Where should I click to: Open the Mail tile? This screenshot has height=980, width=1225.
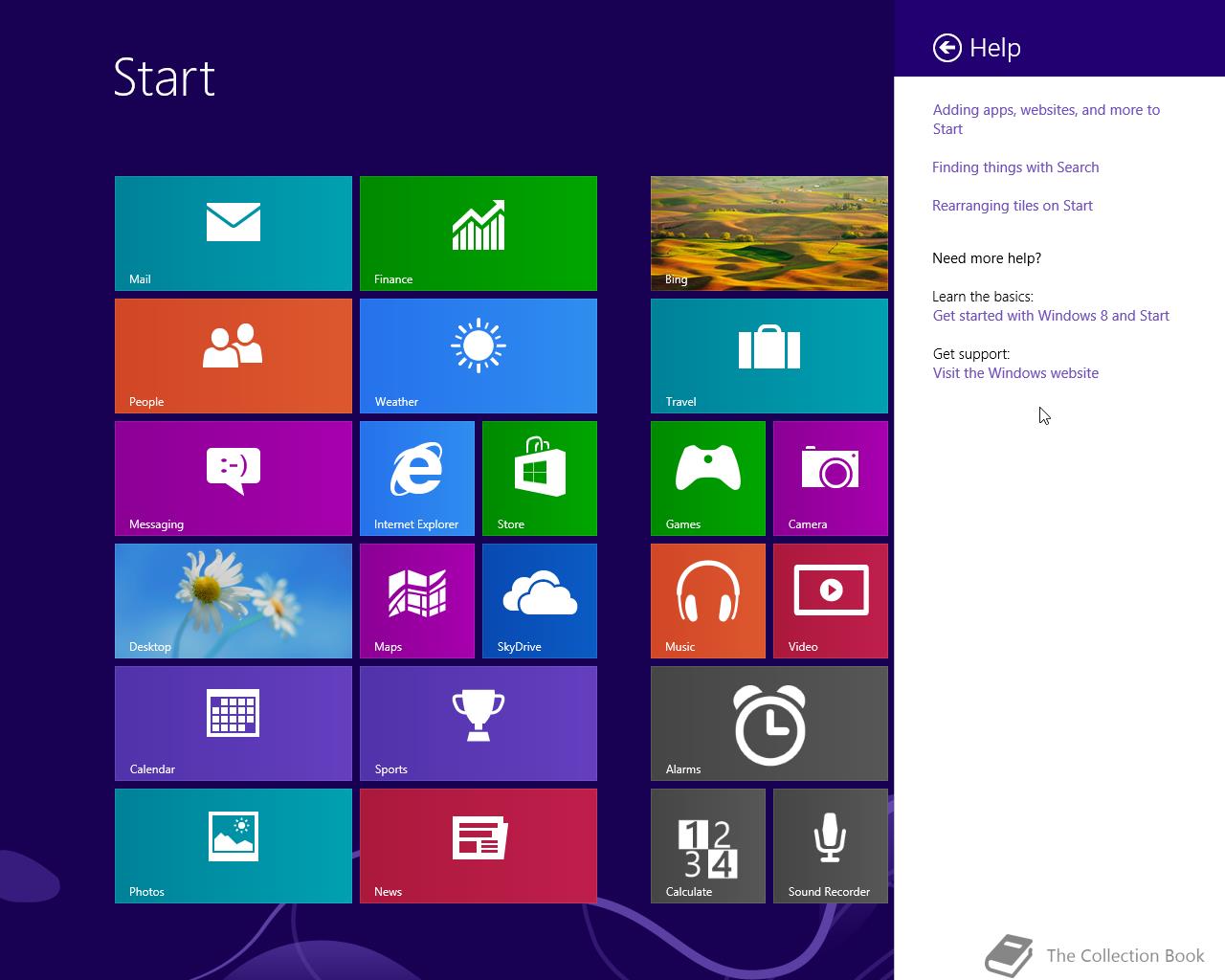click(234, 234)
